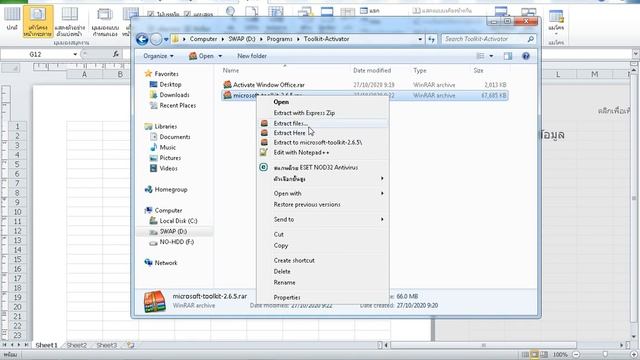Screen dimensions: 640x360
Task: Expand the Send to submenu
Action: (322, 220)
